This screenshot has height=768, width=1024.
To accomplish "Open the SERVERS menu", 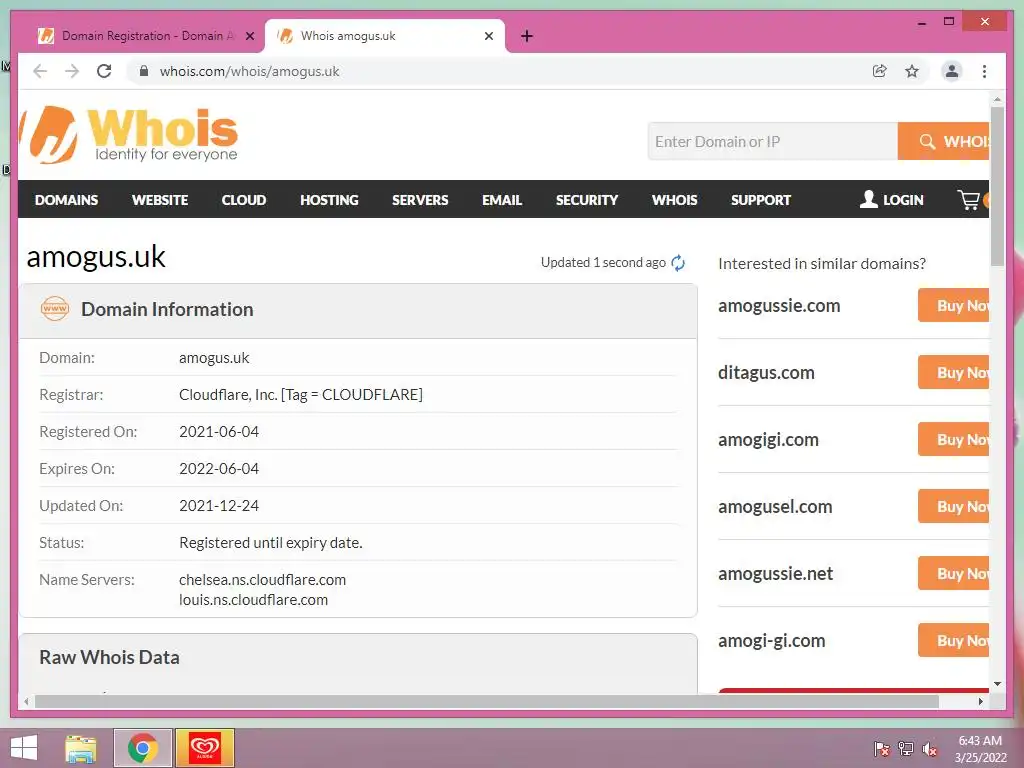I will click(x=420, y=200).
